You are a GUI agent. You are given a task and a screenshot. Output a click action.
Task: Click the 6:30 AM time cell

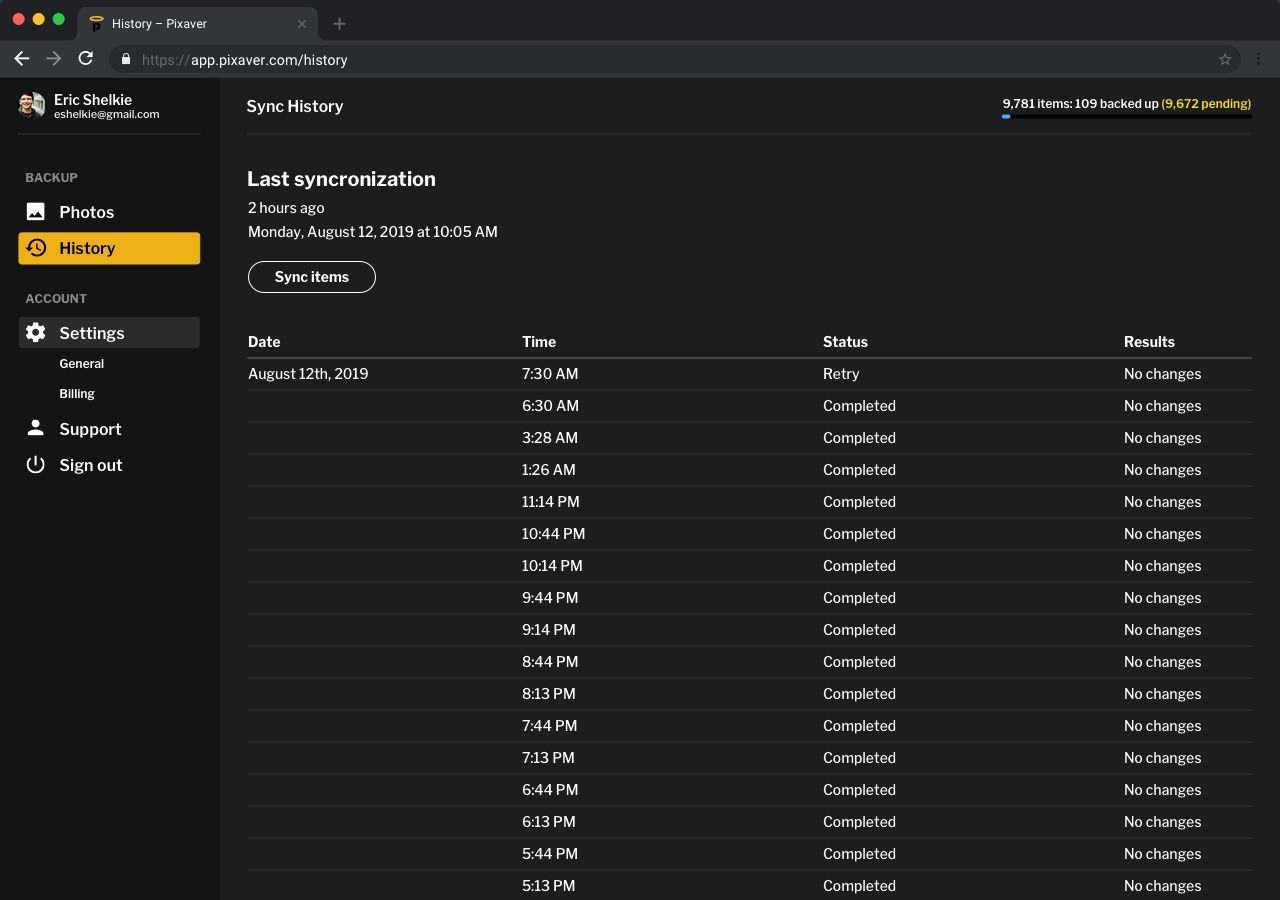pyautogui.click(x=550, y=406)
